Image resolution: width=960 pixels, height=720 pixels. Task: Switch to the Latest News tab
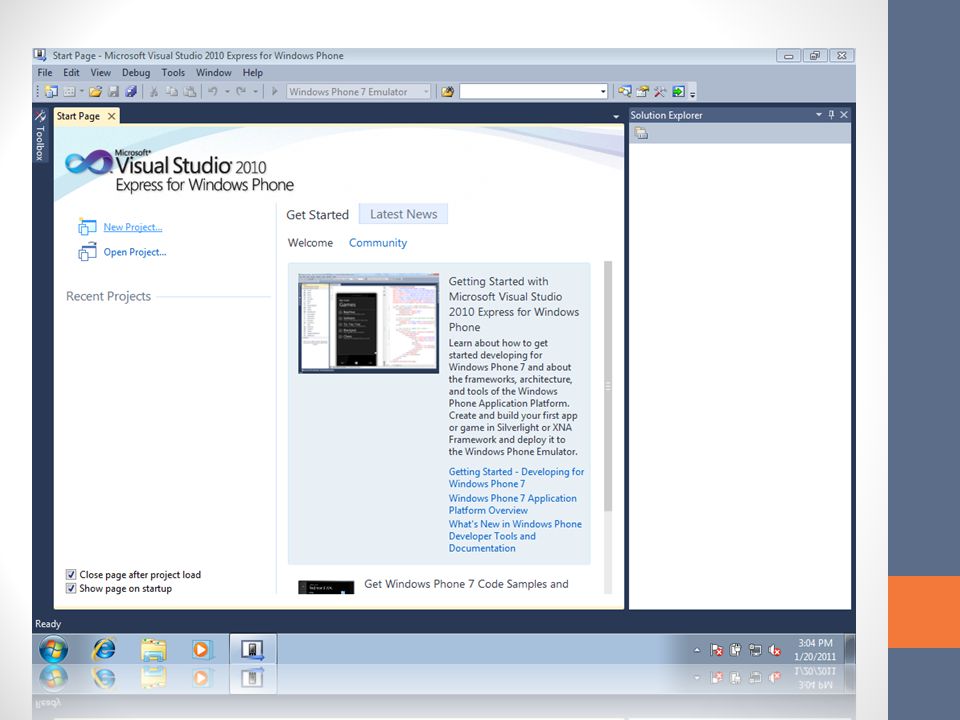pos(403,214)
